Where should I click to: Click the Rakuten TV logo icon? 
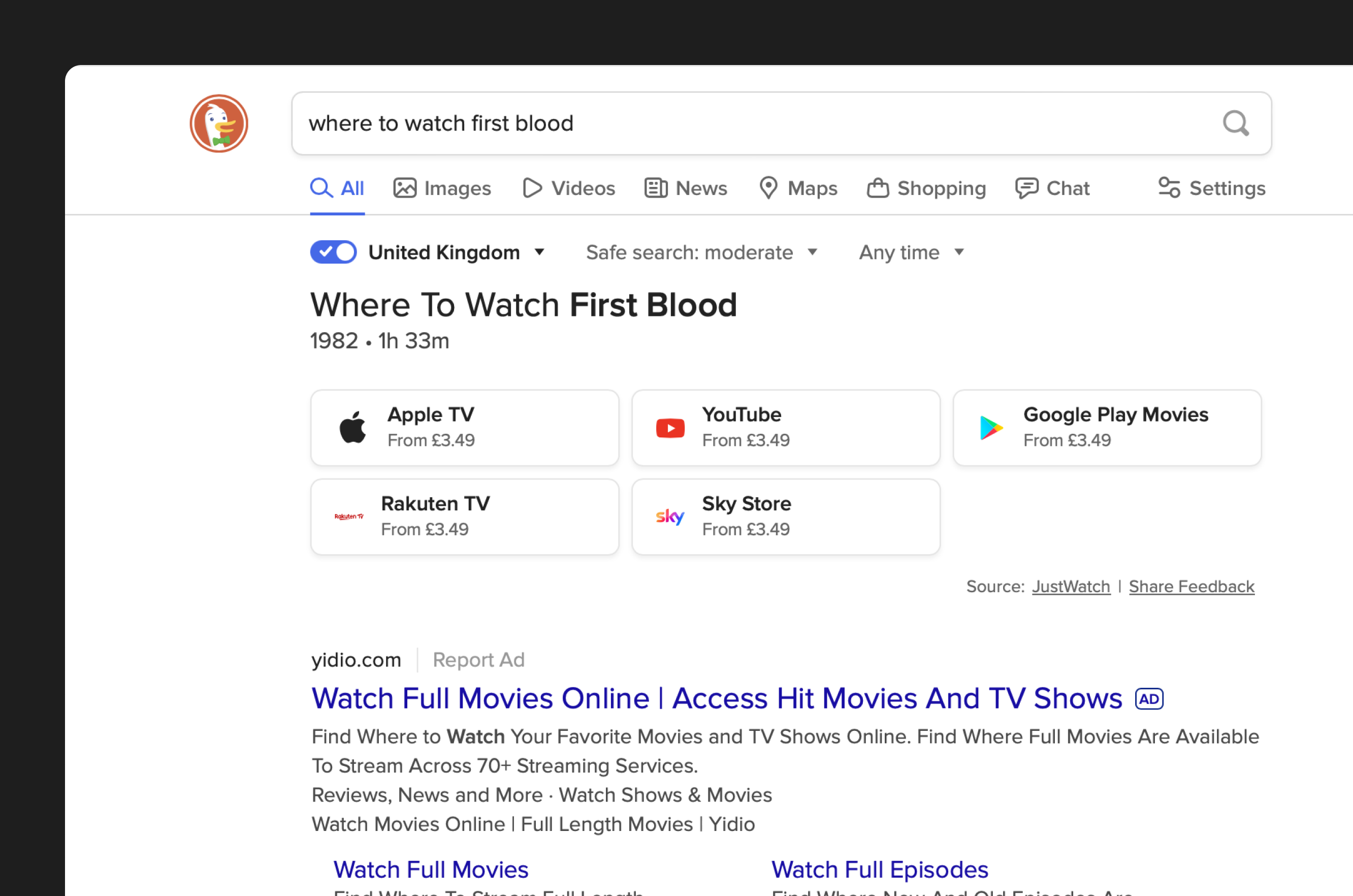click(349, 517)
